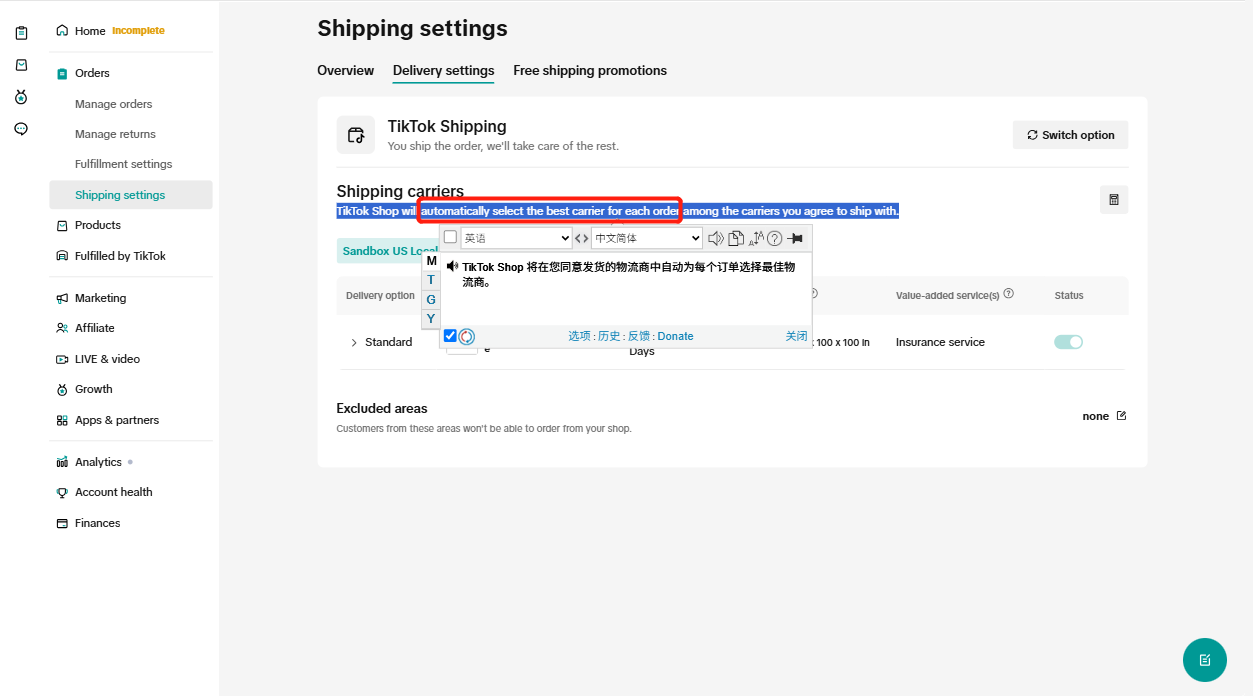Select the Delivery settings tab

coord(443,71)
